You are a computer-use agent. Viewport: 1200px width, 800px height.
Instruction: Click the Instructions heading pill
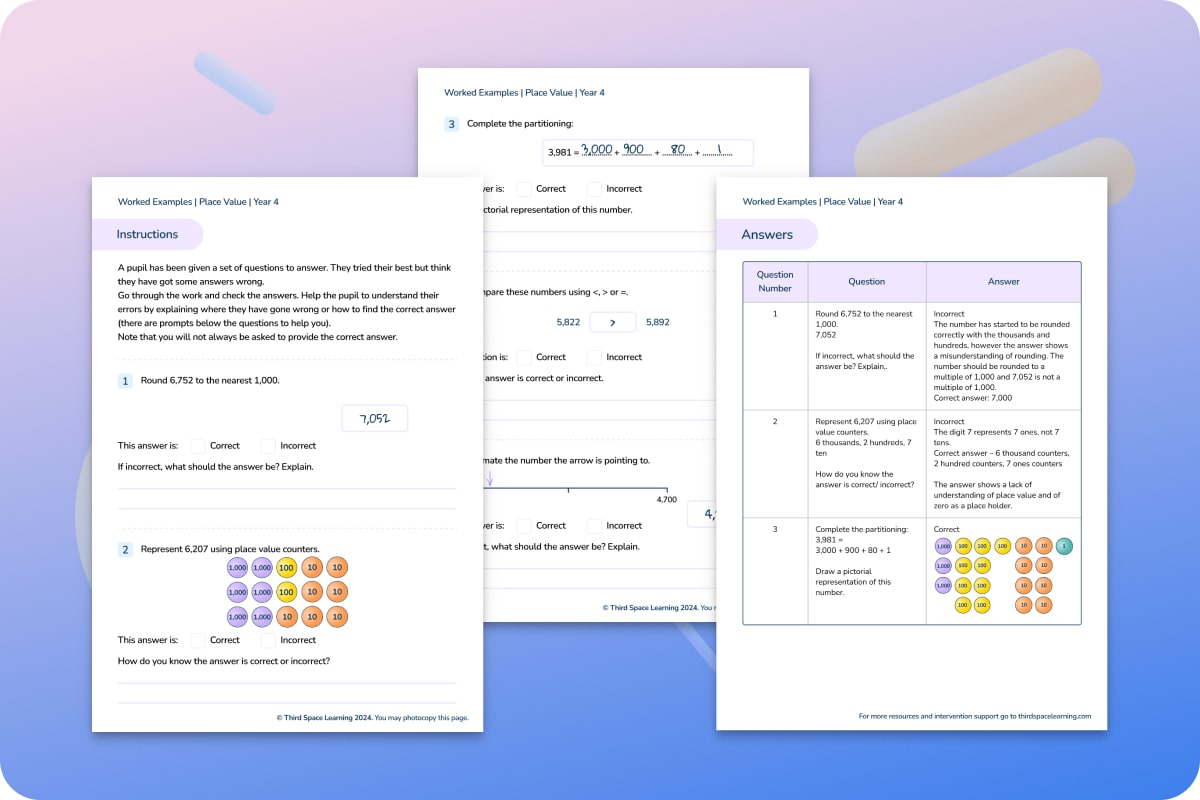[x=147, y=234]
